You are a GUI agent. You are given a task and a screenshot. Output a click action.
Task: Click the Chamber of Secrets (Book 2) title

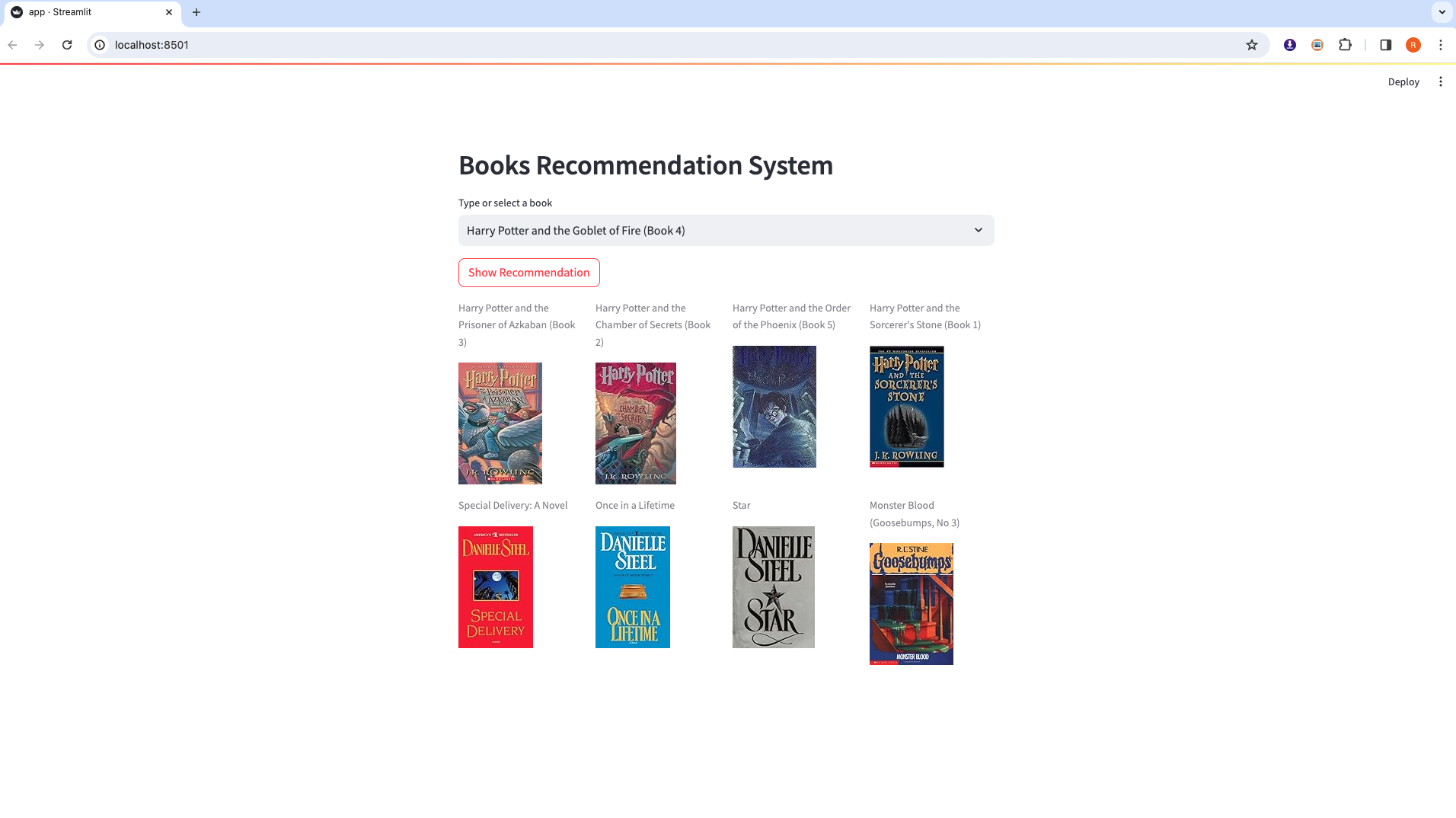point(653,325)
